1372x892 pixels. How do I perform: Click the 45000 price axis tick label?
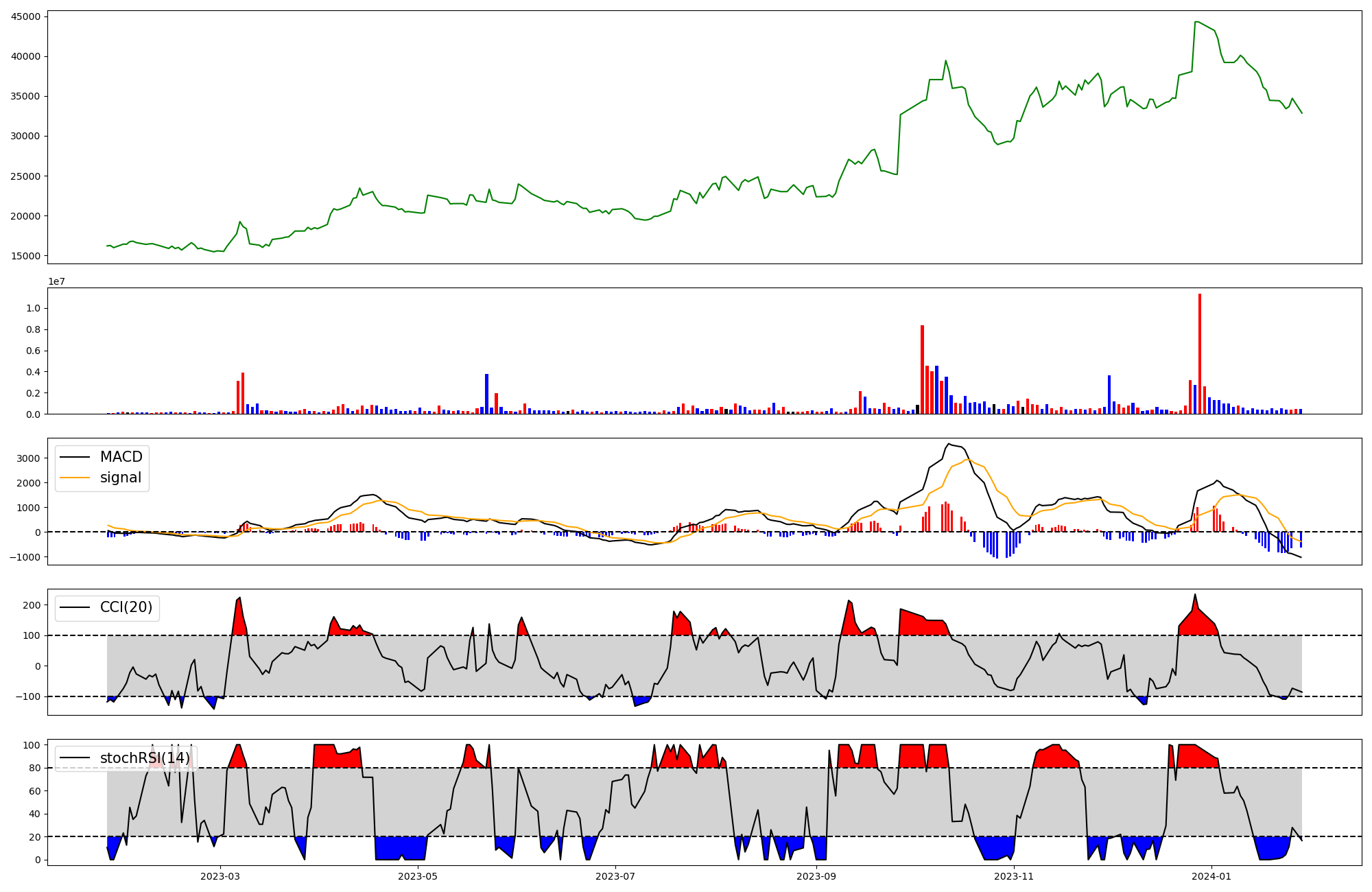pos(25,16)
